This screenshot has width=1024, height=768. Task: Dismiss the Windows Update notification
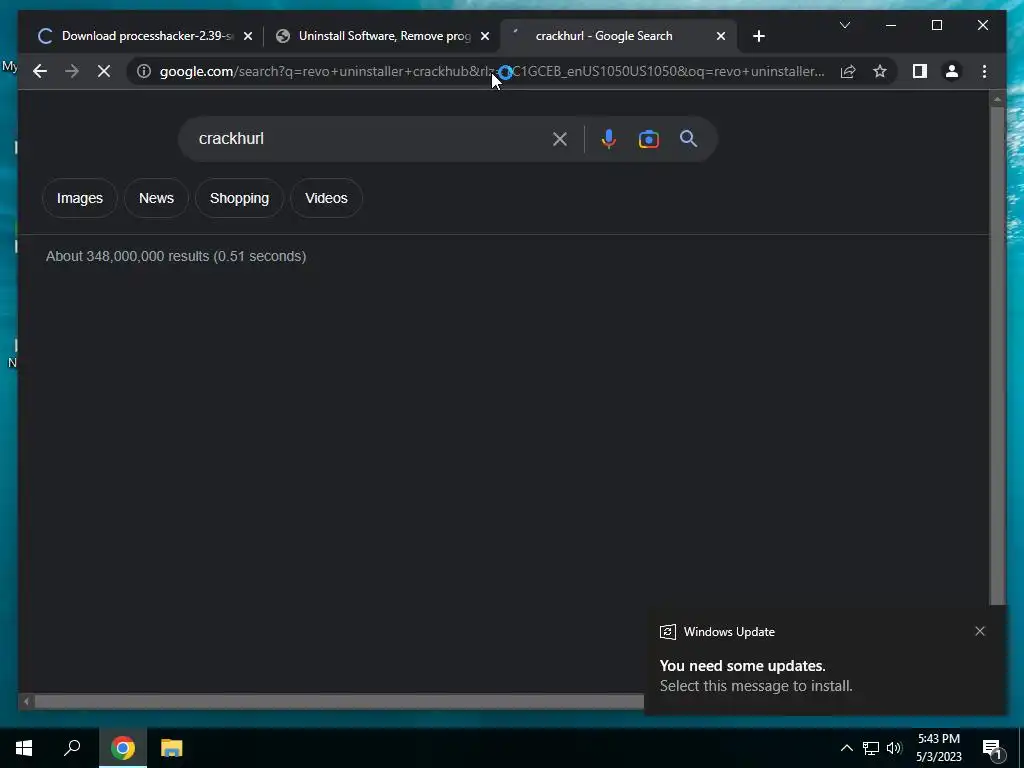pos(980,631)
